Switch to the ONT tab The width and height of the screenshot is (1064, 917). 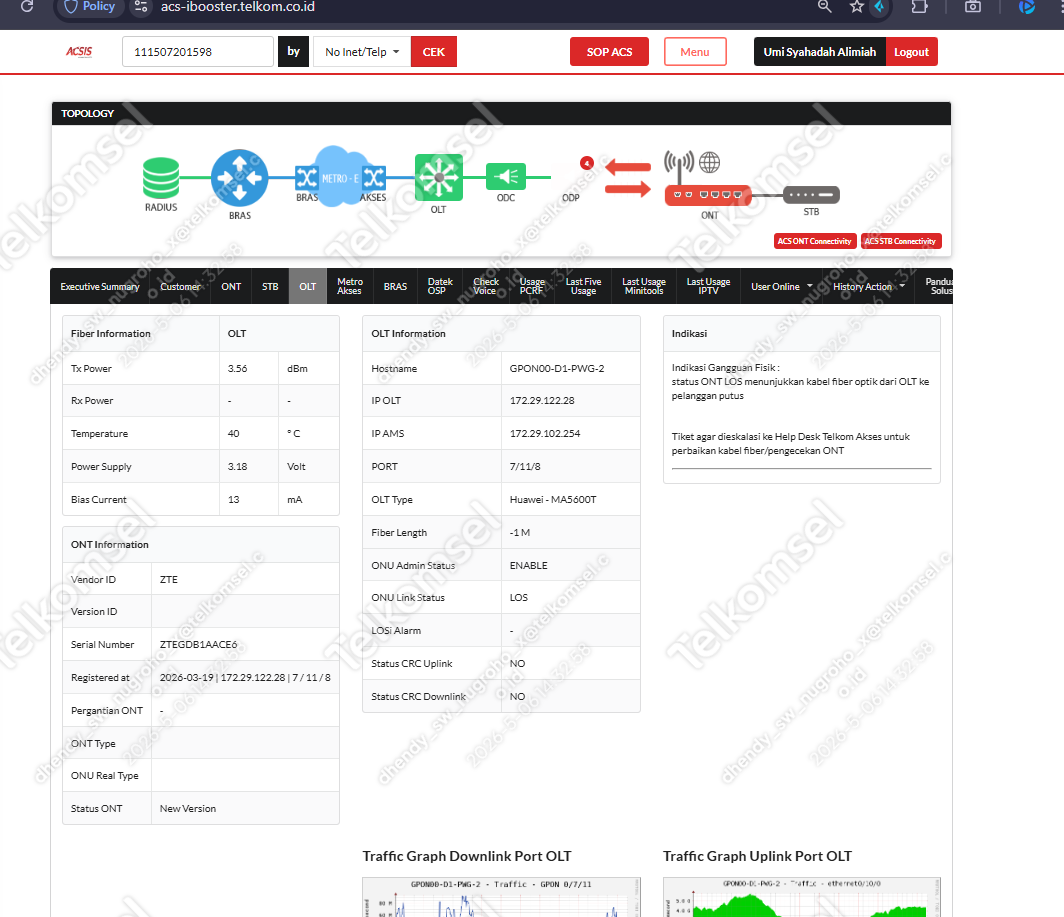pyautogui.click(x=231, y=286)
